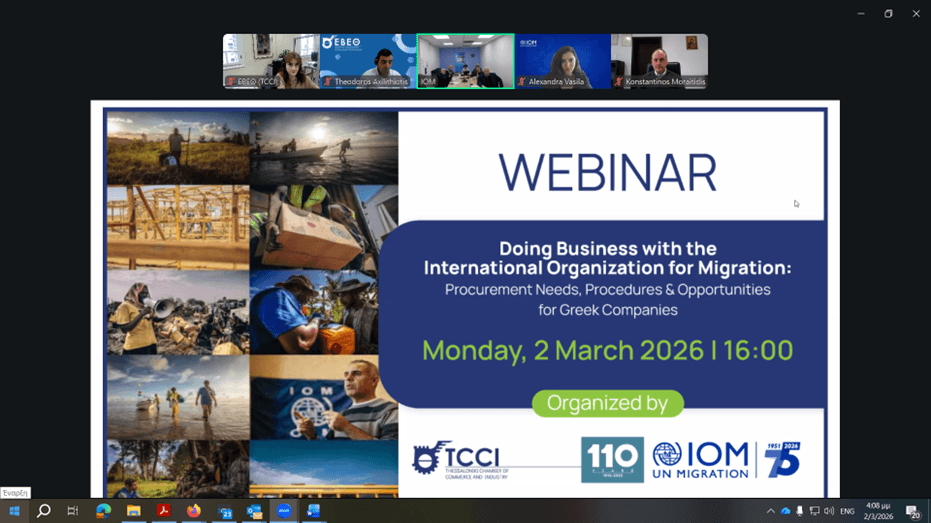The height and width of the screenshot is (523, 931).
Task: Open OneDrive cloud icon in system tray
Action: [x=785, y=511]
